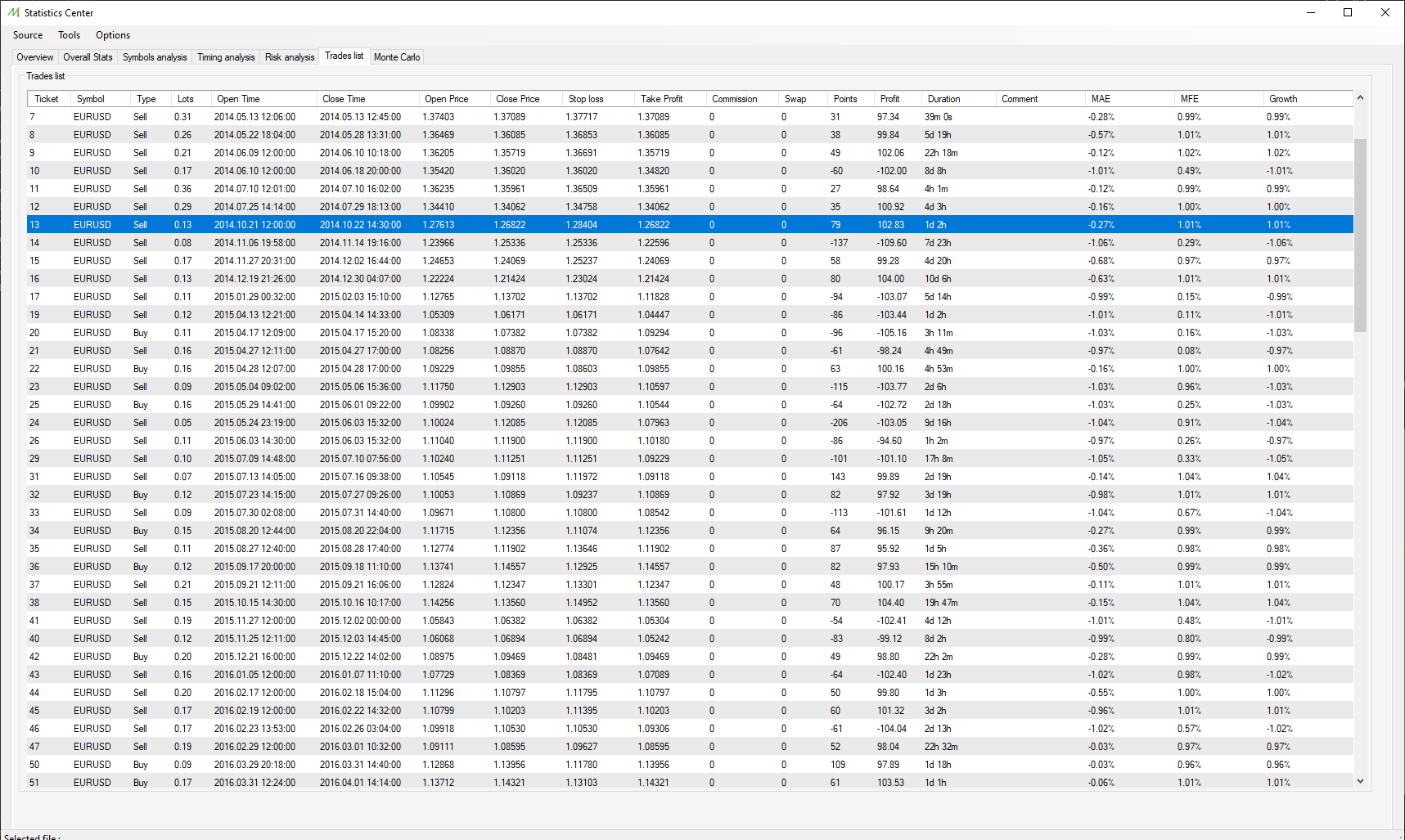
Task: Open the Options menu
Action: pos(113,35)
